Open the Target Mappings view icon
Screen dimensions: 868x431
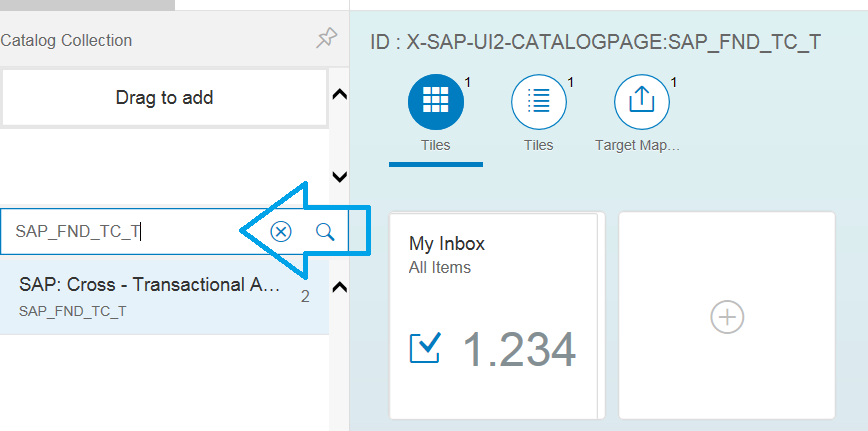(642, 102)
